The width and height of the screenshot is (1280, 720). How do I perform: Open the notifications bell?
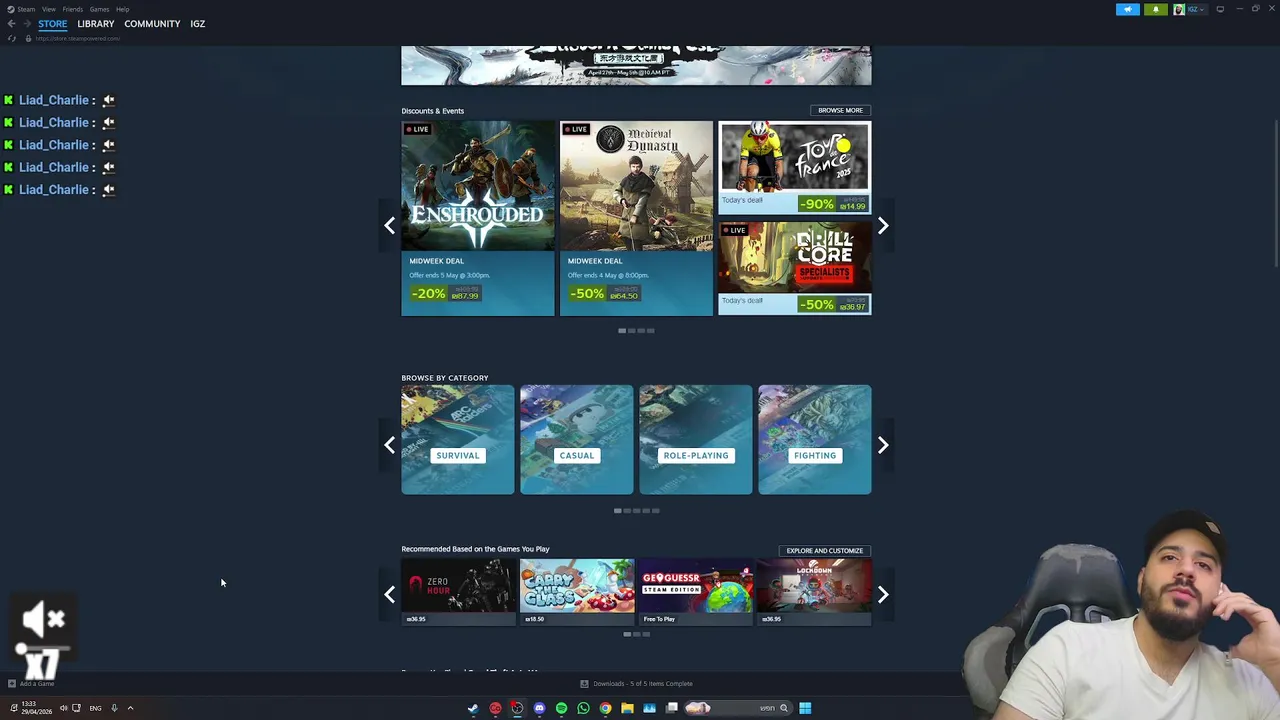[x=1156, y=9]
